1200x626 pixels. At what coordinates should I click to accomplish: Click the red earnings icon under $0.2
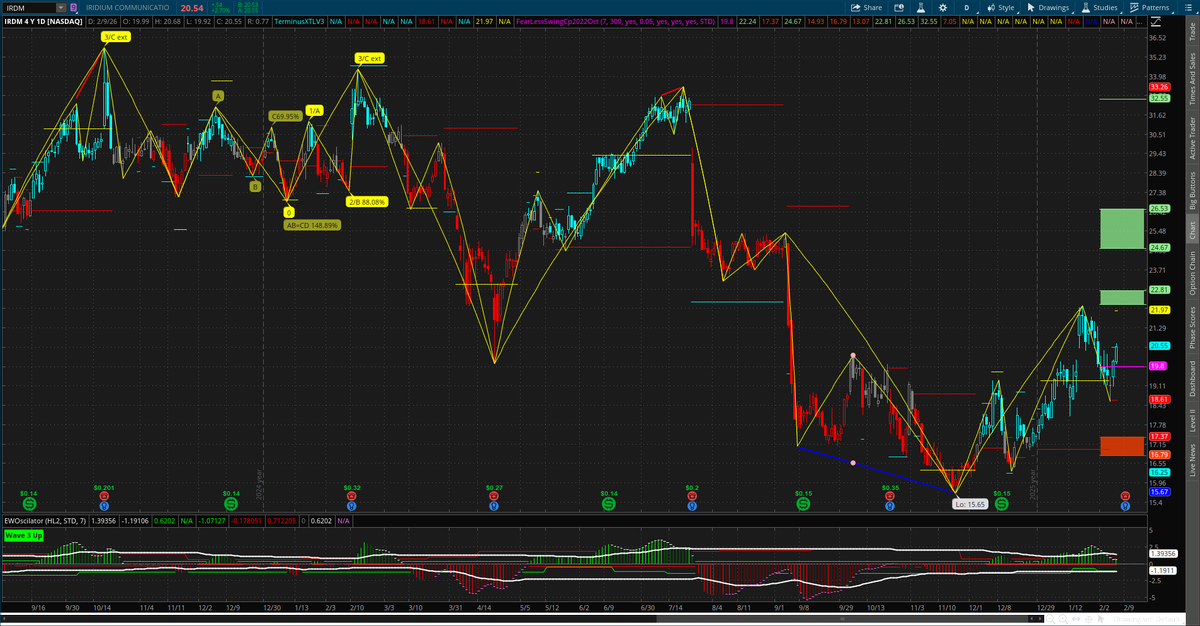coord(691,496)
